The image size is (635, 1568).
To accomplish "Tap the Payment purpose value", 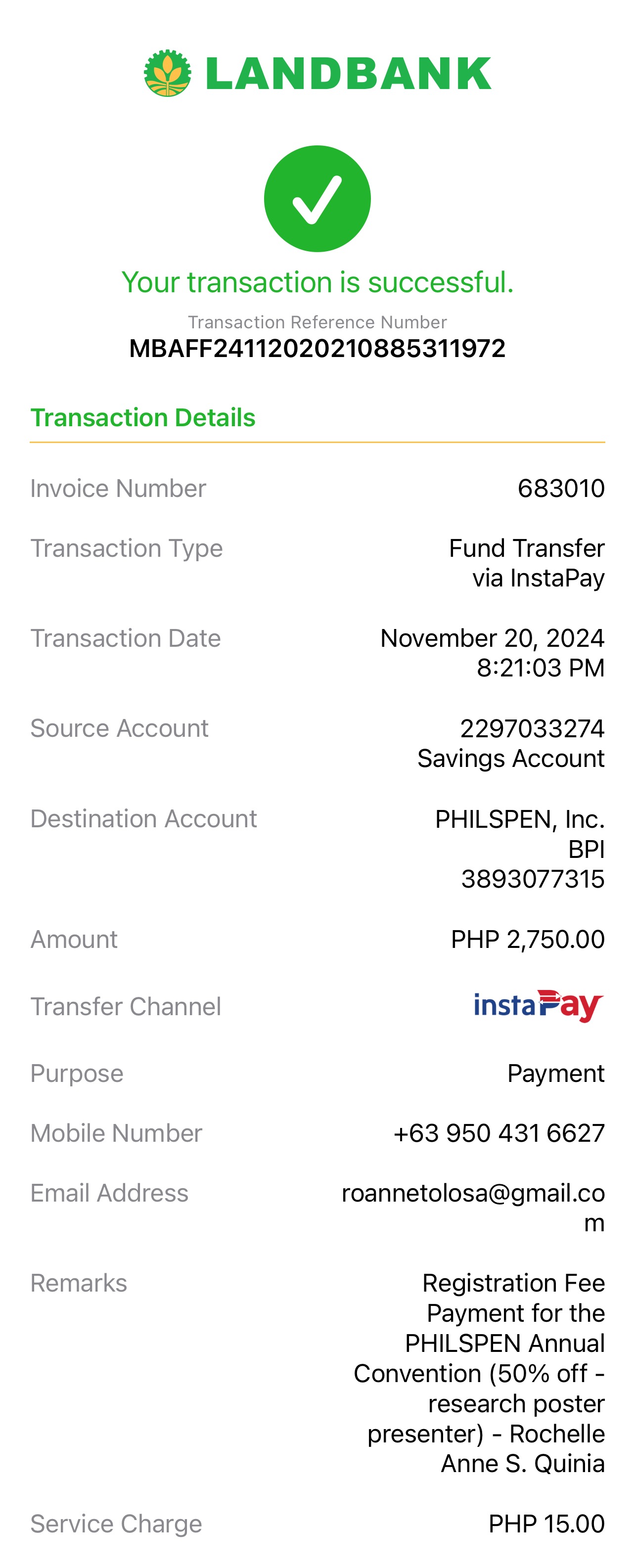I will [x=556, y=1073].
